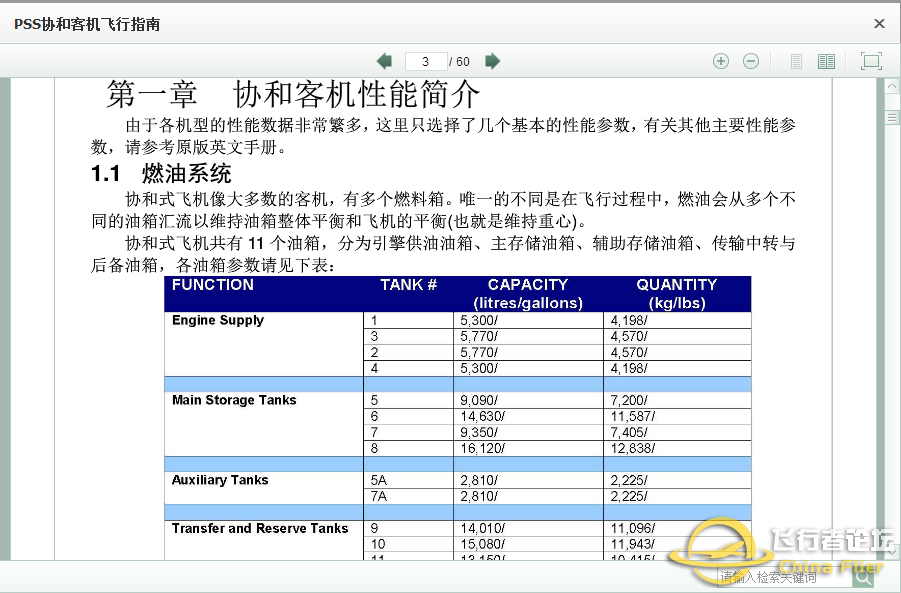Screen dimensions: 901x593
Task: Click the QUANTITY column header
Action: 677,285
